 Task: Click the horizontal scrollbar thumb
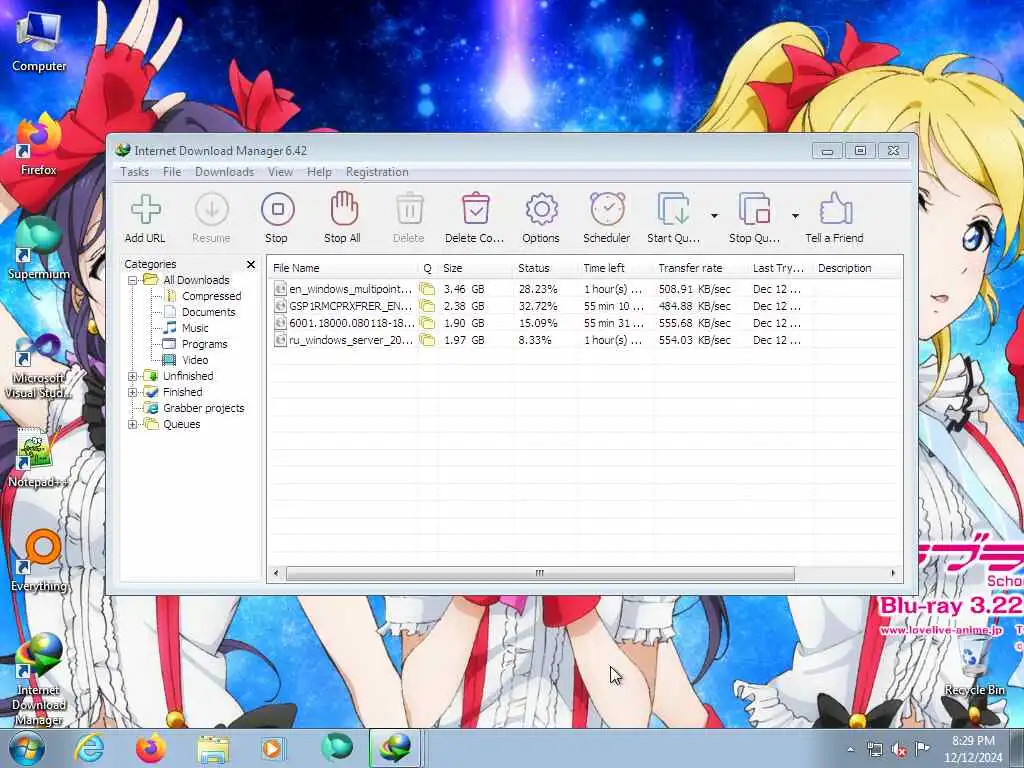coord(541,573)
